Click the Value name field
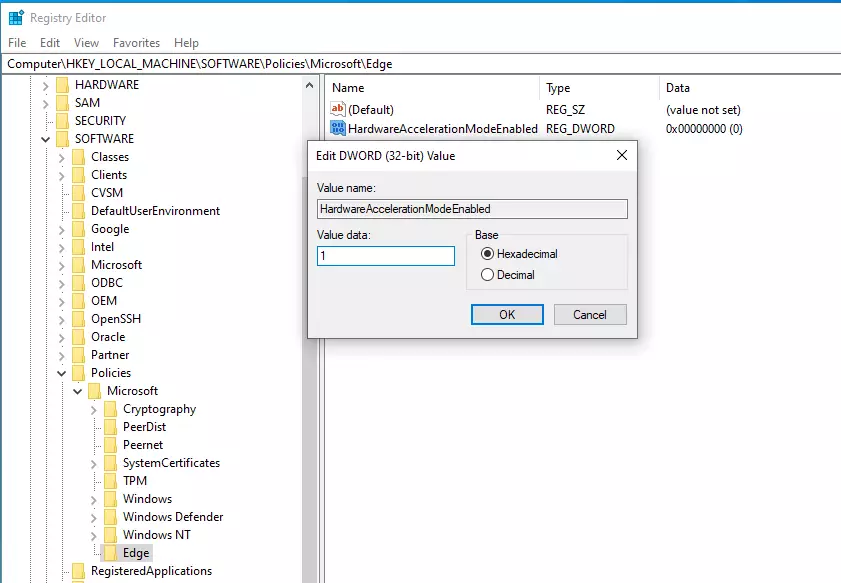The width and height of the screenshot is (841, 583). pos(472,209)
